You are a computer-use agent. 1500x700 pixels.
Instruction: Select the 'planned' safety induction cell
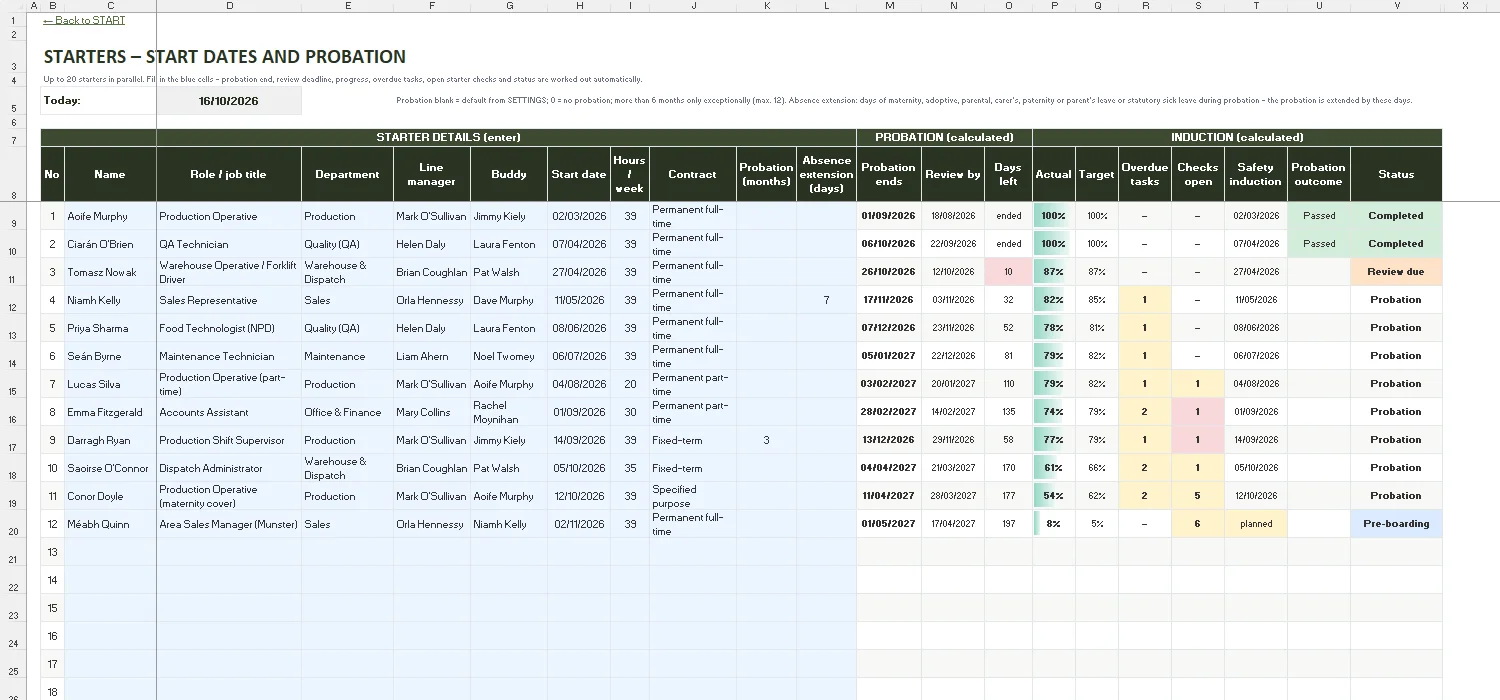click(1256, 524)
